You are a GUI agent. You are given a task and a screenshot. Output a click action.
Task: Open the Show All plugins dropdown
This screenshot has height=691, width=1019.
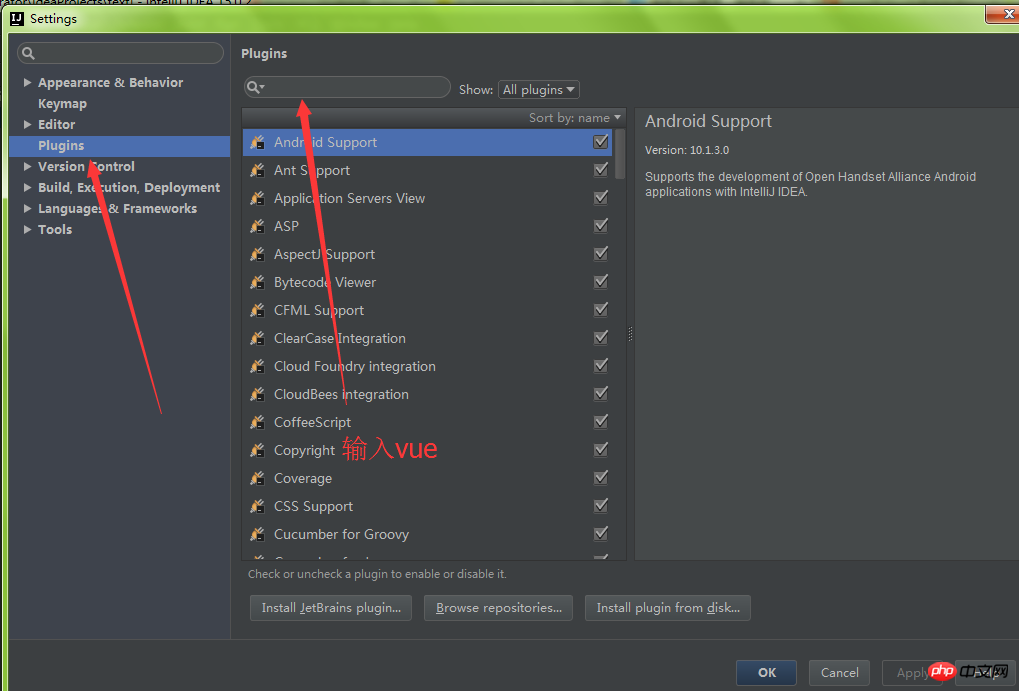click(x=539, y=90)
